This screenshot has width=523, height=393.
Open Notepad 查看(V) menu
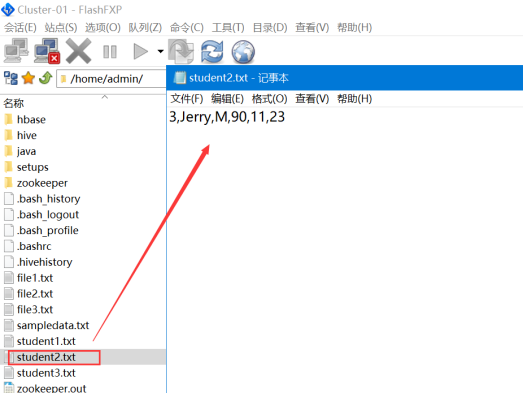(312, 99)
